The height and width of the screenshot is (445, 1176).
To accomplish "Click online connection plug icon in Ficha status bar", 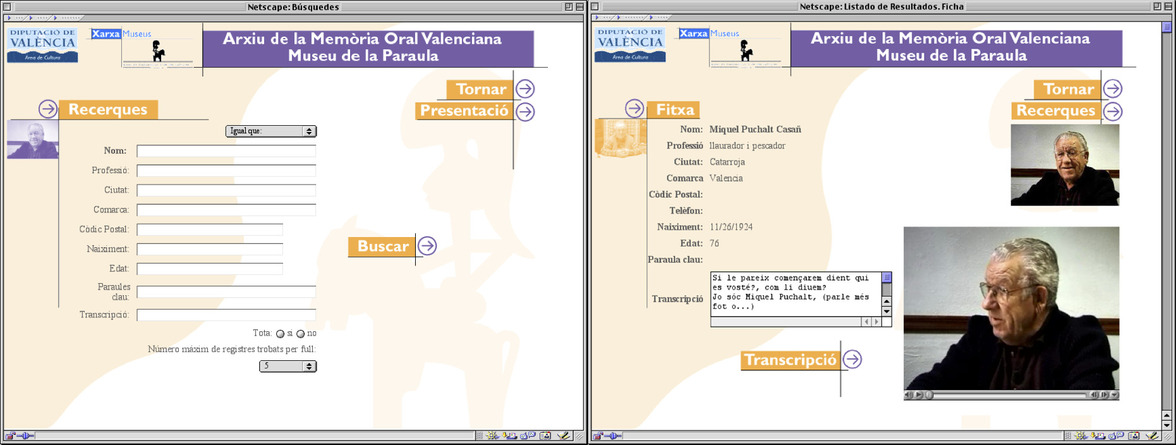I will [613, 435].
